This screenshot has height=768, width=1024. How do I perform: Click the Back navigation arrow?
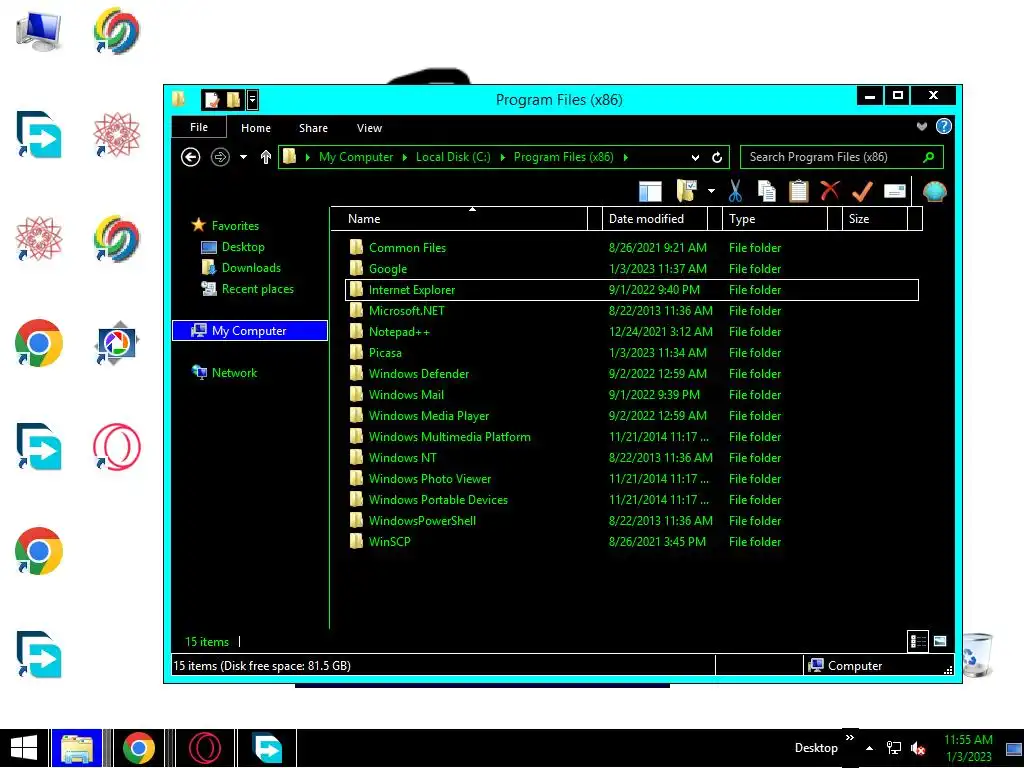click(x=190, y=157)
